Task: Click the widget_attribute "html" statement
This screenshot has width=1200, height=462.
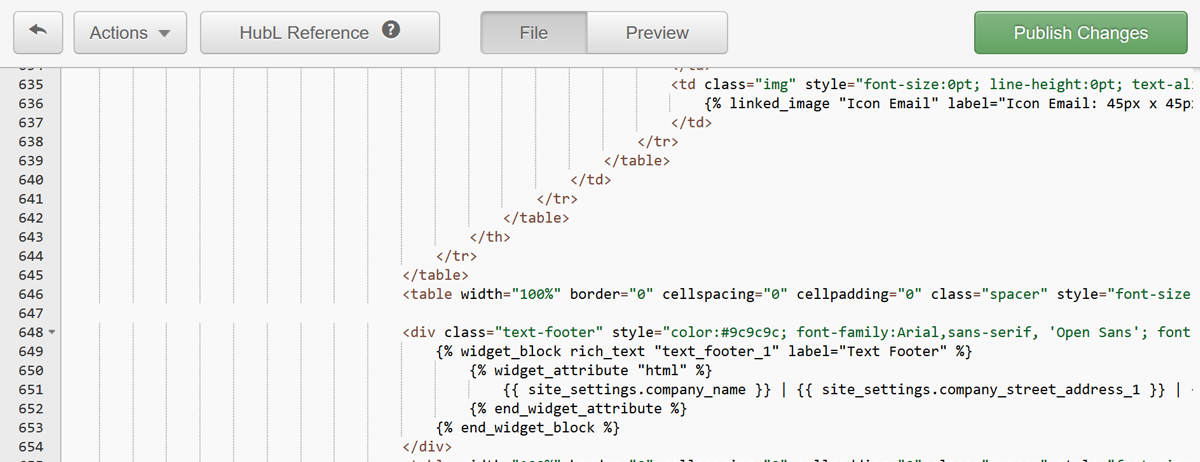Action: [x=590, y=371]
